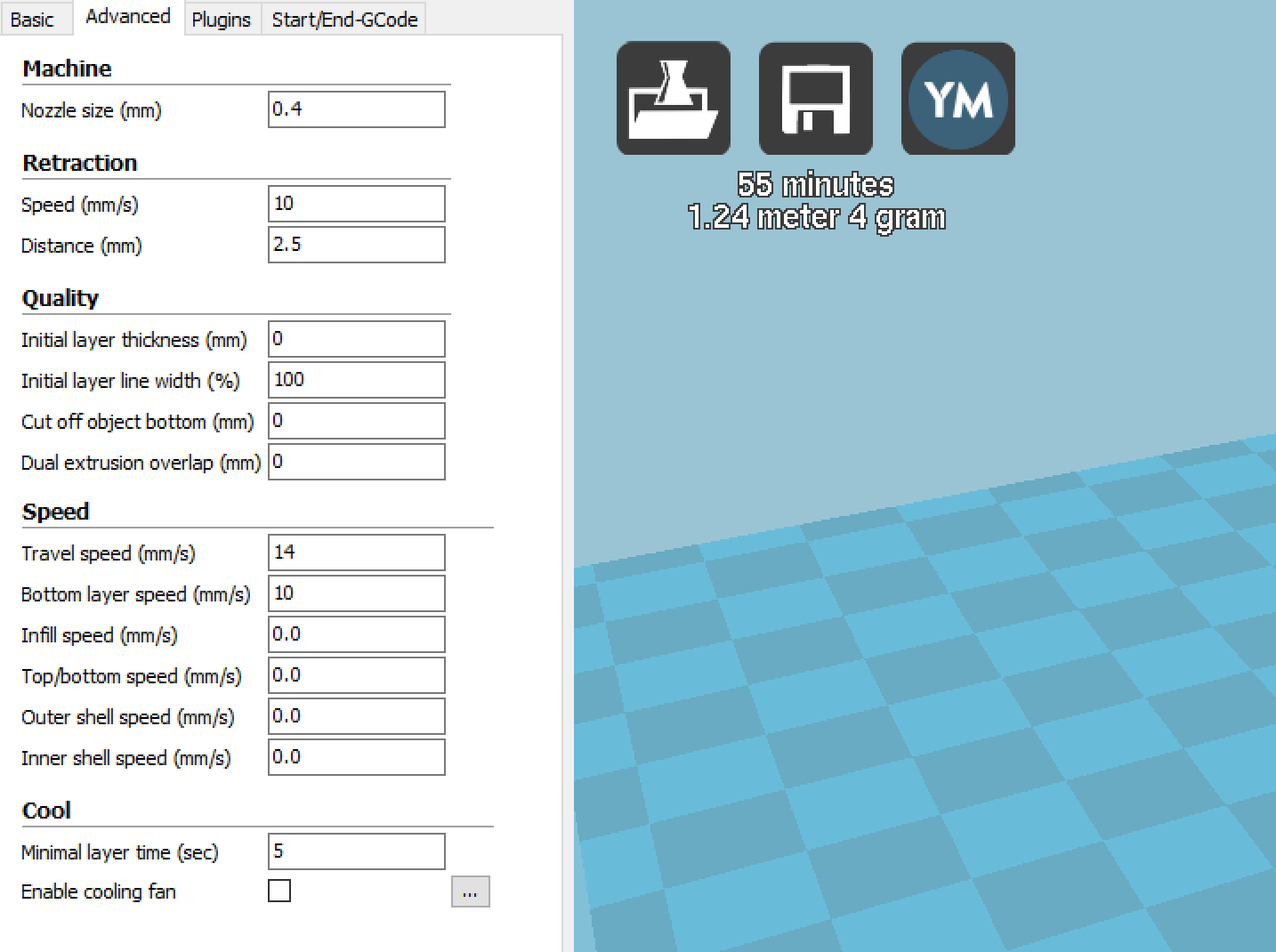Select the Minimal layer time field

click(355, 851)
